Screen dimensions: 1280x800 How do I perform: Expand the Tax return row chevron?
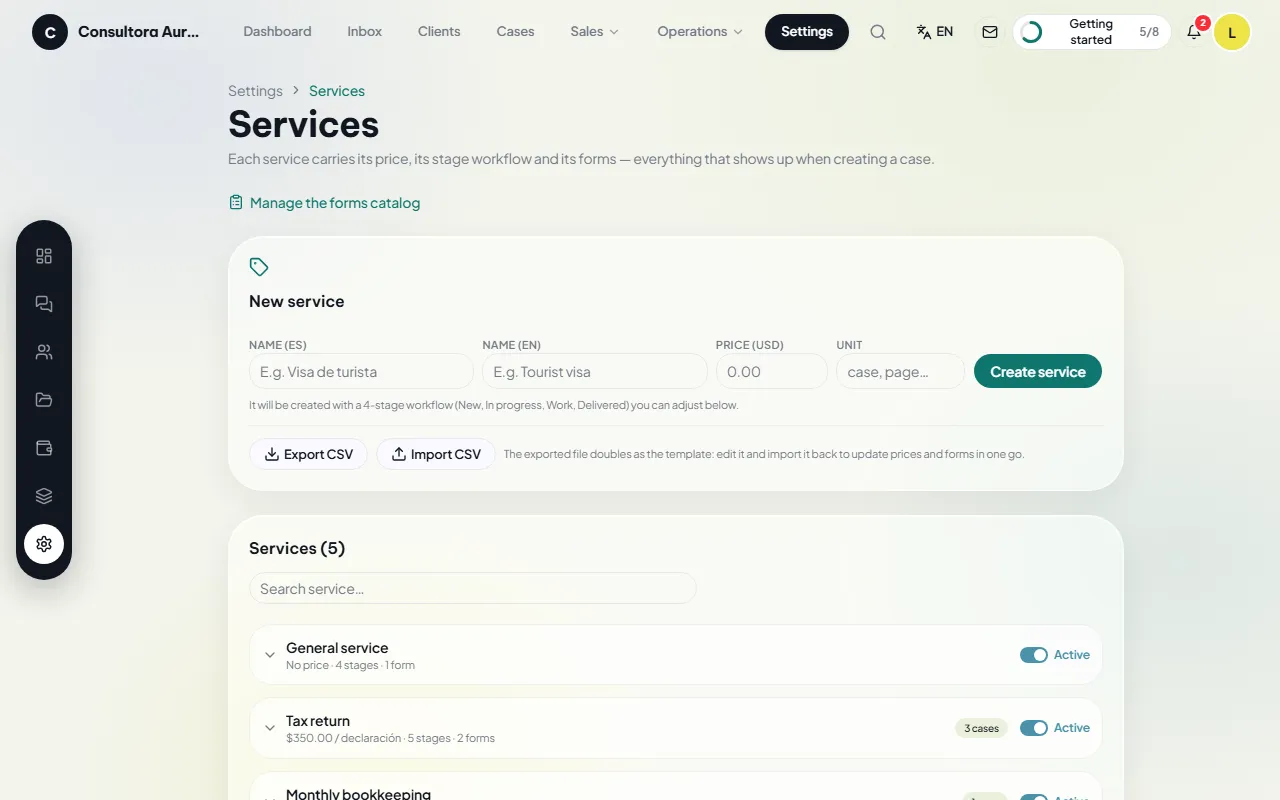(x=270, y=728)
